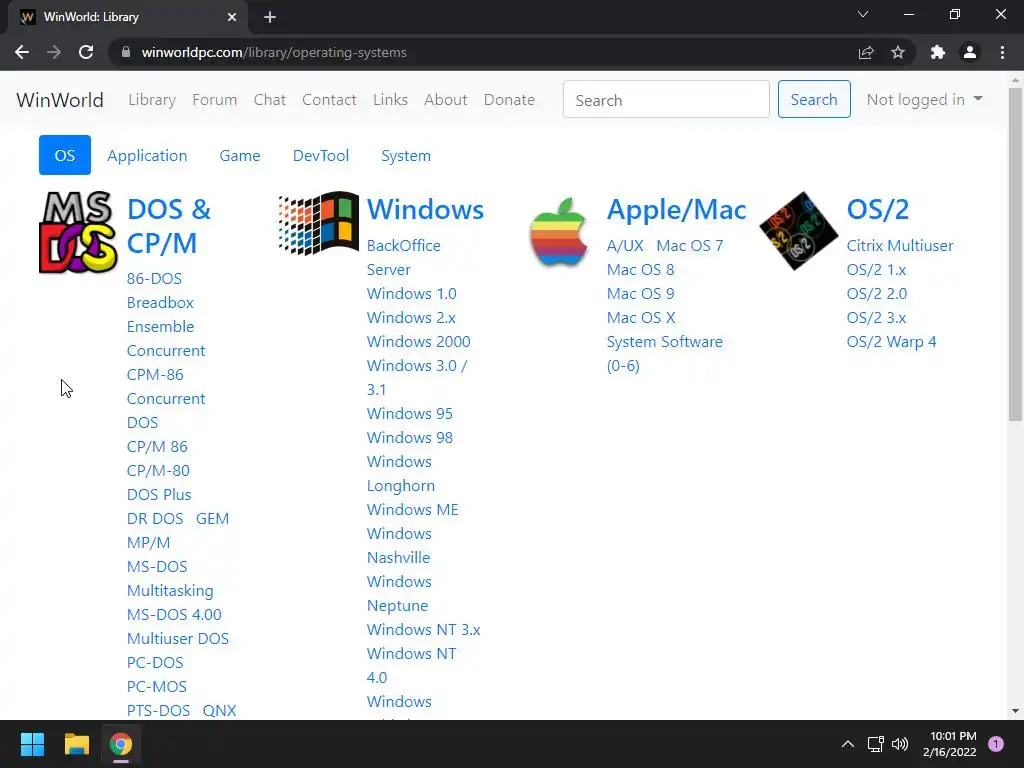Open the Windows Start button

tap(32, 744)
